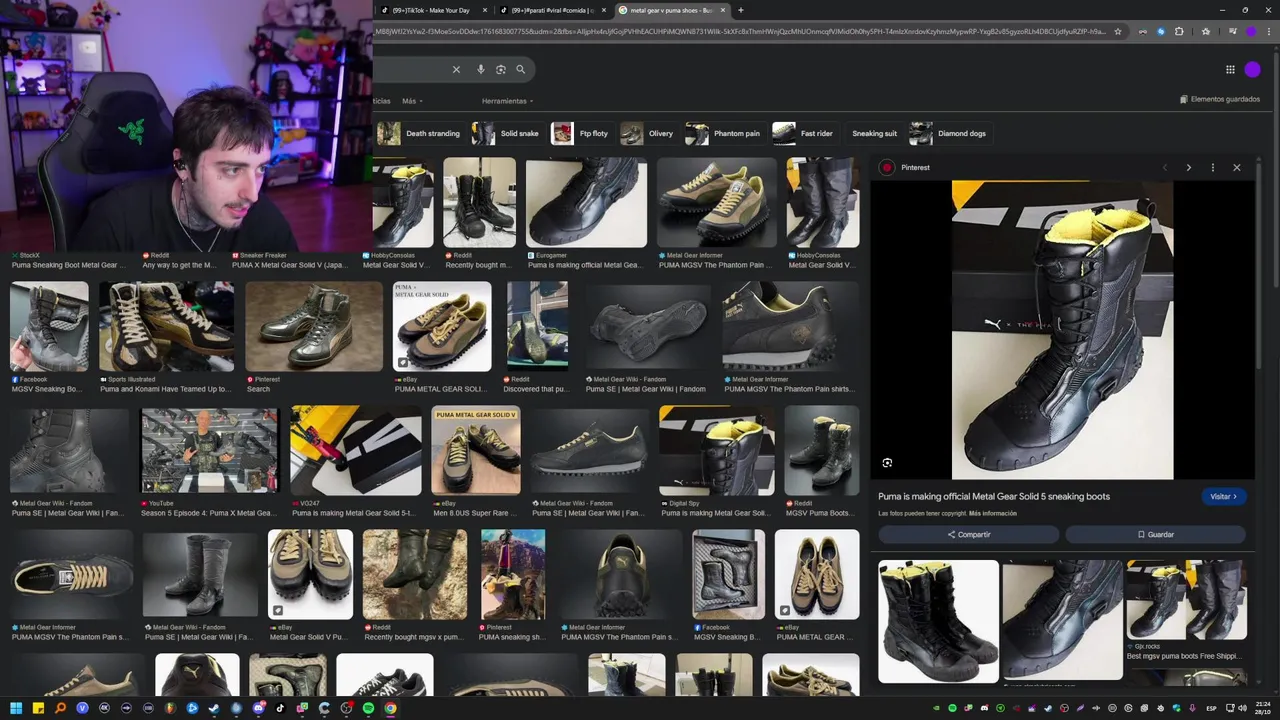Open the Eurogamer 'Puma is making official' result
Viewport: 1280px width, 720px height.
click(x=586, y=202)
